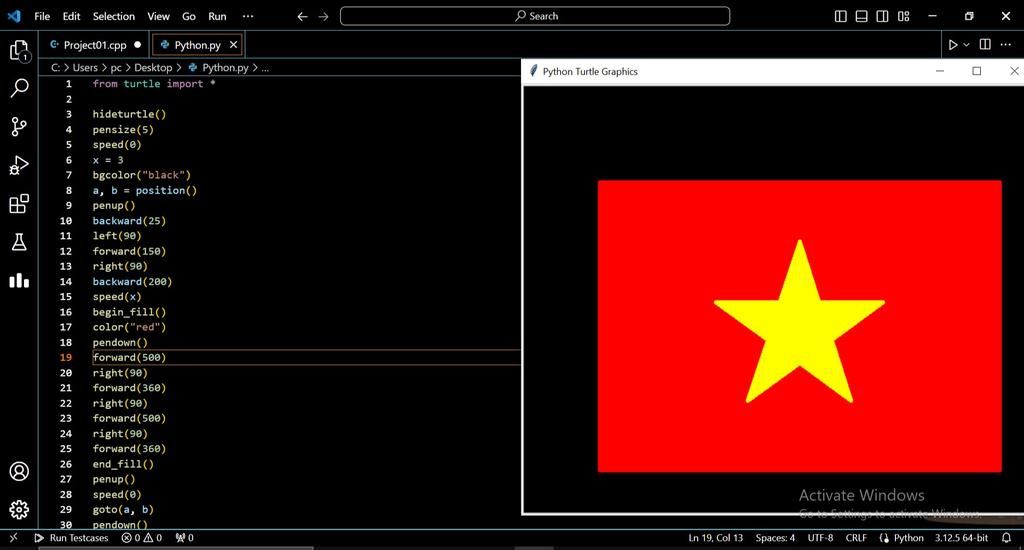Expand the run button dropdown arrow
Image resolution: width=1024 pixels, height=550 pixels.
(967, 45)
